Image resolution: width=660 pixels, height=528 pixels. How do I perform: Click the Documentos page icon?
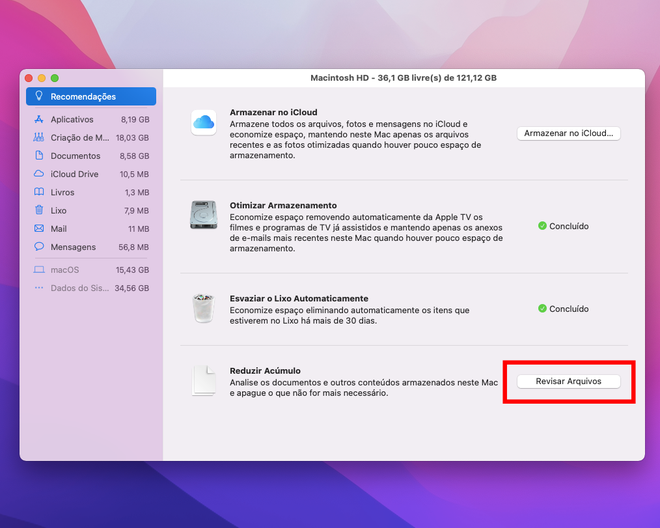(39, 155)
